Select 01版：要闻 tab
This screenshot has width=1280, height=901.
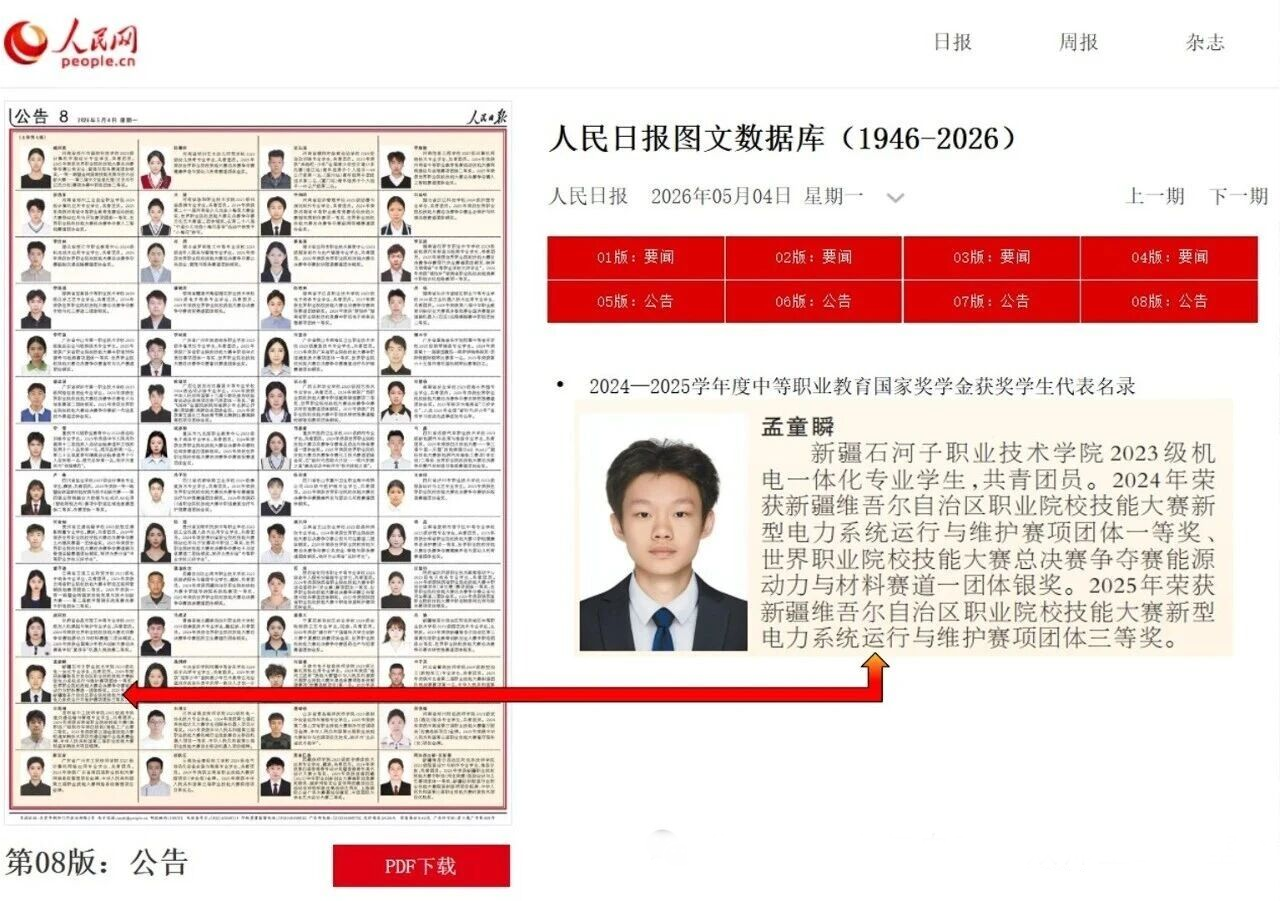point(636,257)
